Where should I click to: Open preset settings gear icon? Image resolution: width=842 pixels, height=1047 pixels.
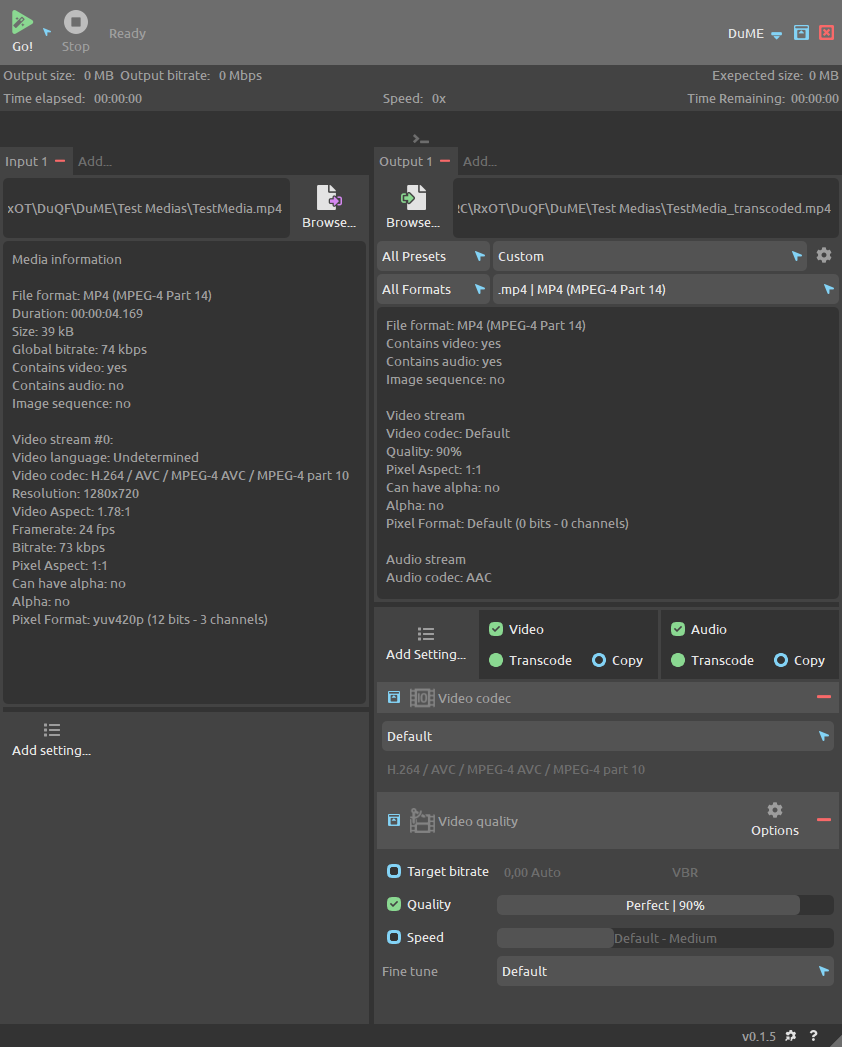[824, 255]
